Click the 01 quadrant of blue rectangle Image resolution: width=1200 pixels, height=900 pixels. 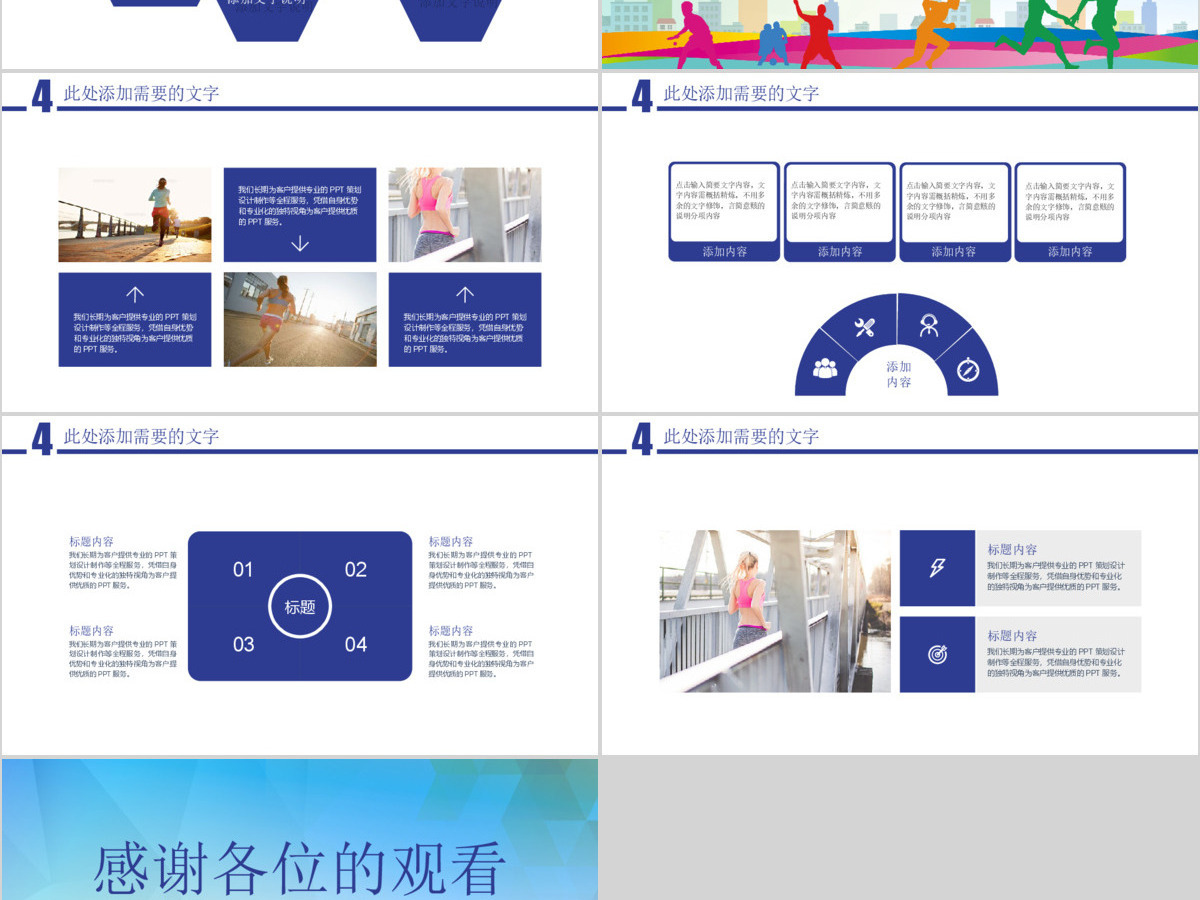[243, 569]
